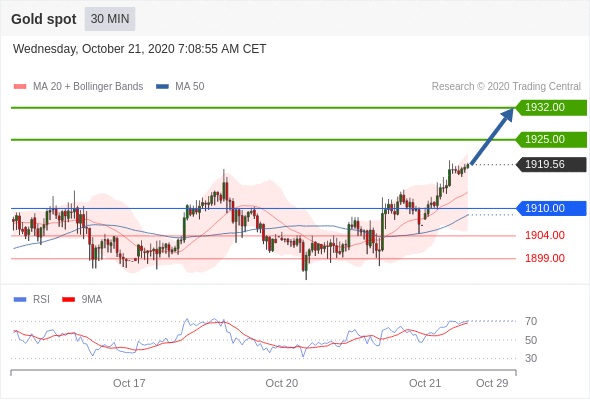Click the Research © 2020 Trading Central text
The image size is (590, 400).
[x=506, y=87]
